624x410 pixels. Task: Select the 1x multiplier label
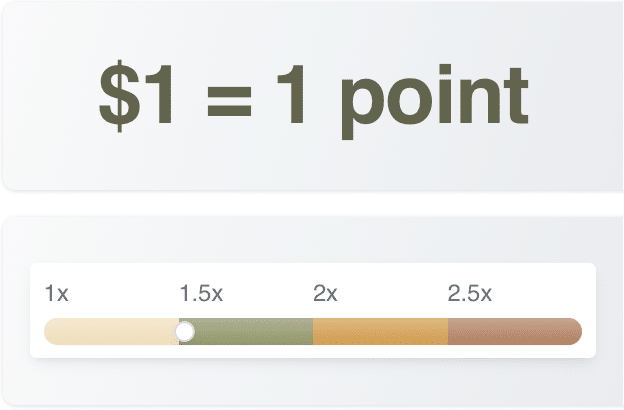pos(57,294)
